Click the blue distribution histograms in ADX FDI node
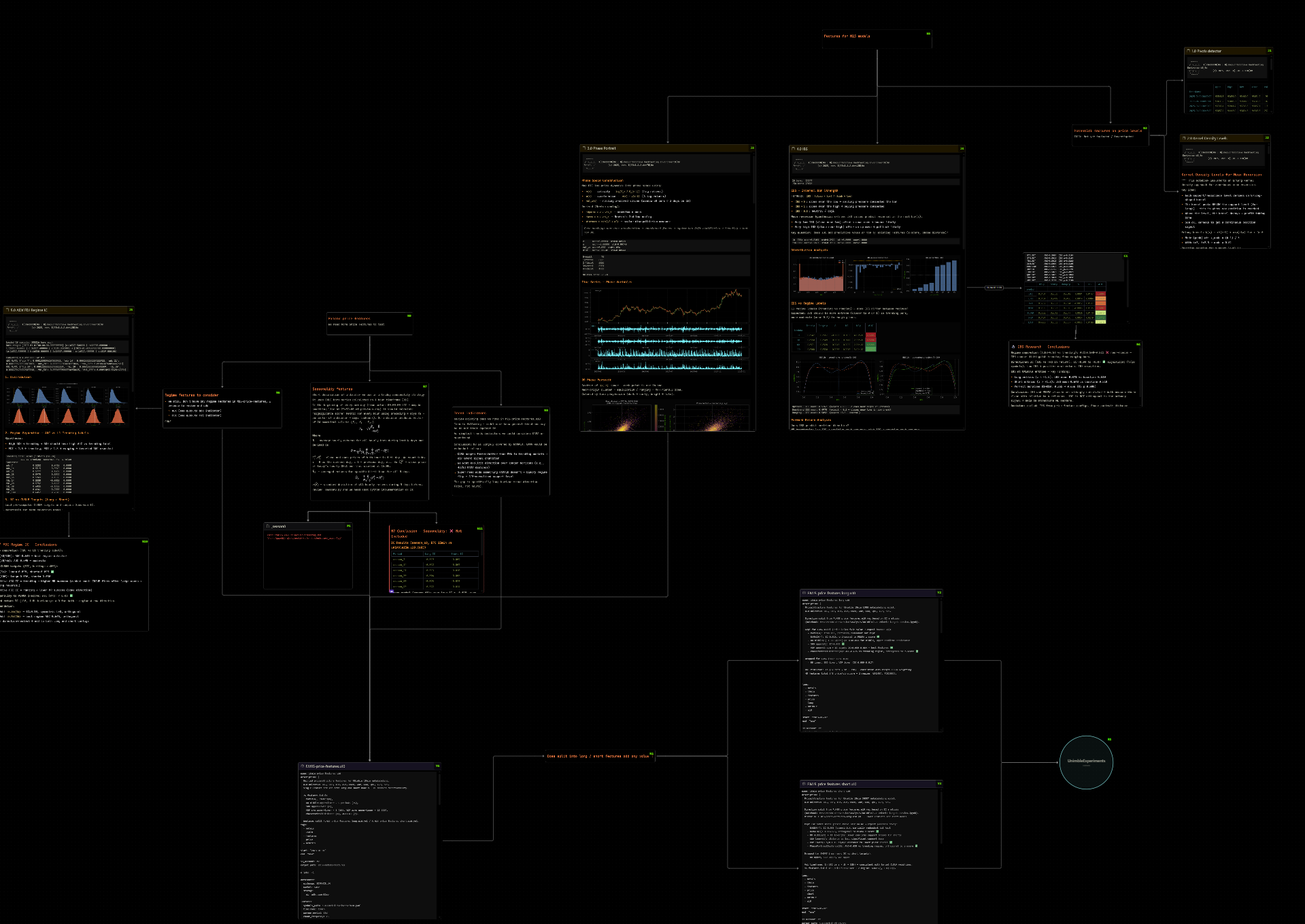1305x924 pixels. click(x=68, y=394)
